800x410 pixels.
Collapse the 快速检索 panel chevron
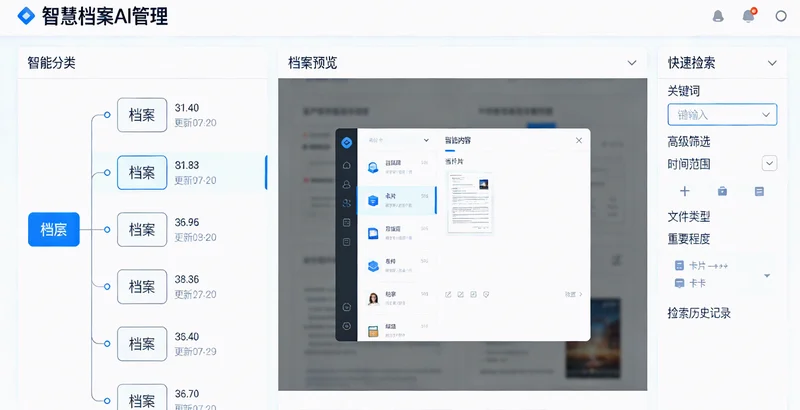pyautogui.click(x=771, y=63)
